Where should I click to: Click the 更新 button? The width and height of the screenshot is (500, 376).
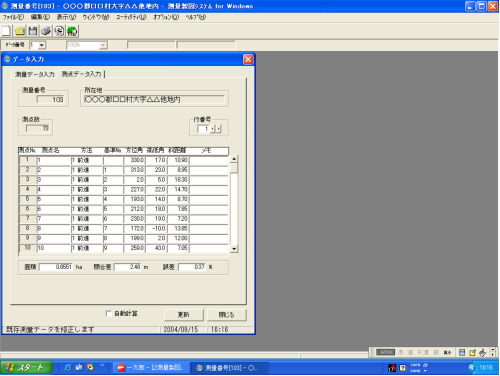[x=183, y=315]
